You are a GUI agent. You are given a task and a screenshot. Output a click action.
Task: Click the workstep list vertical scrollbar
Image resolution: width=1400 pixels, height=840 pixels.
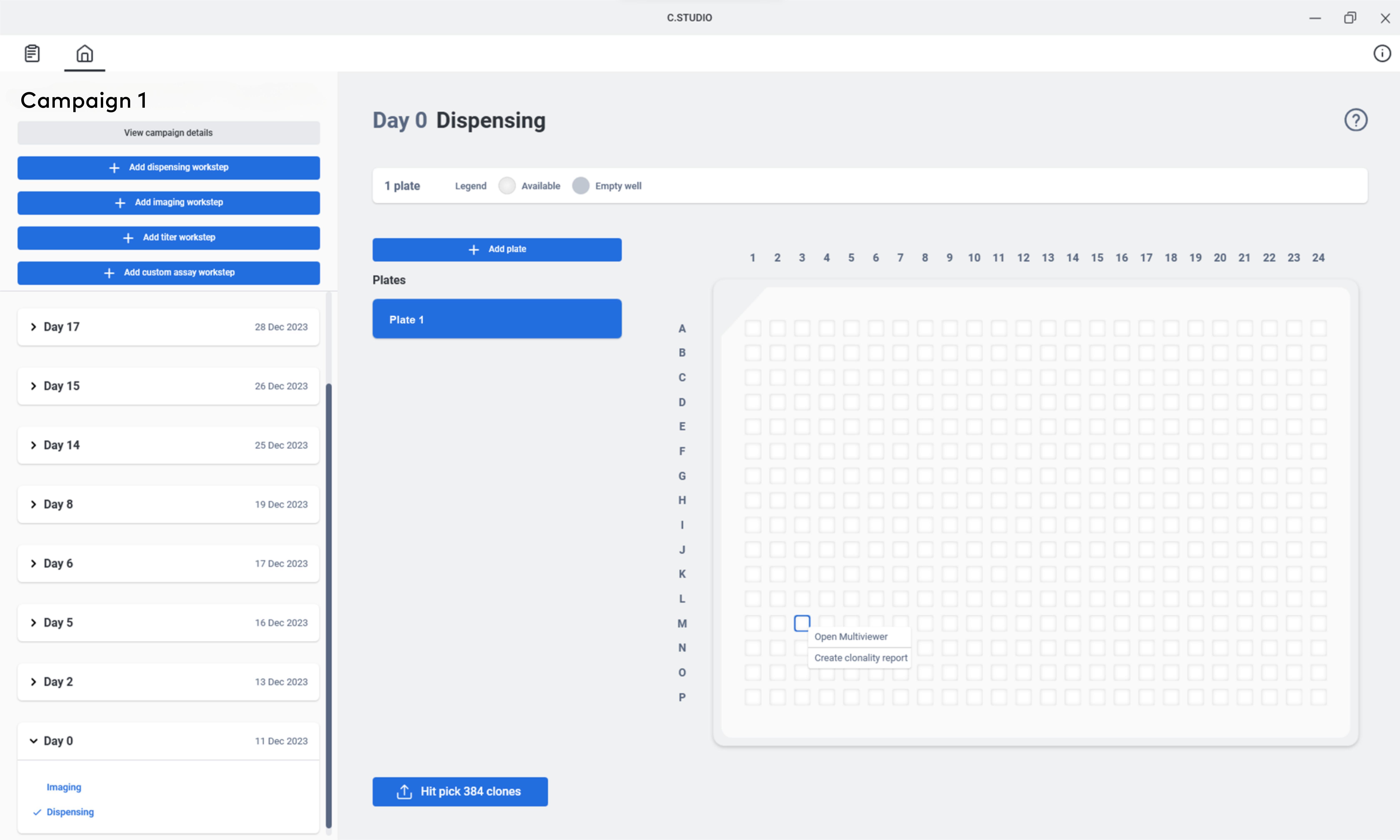coord(329,606)
